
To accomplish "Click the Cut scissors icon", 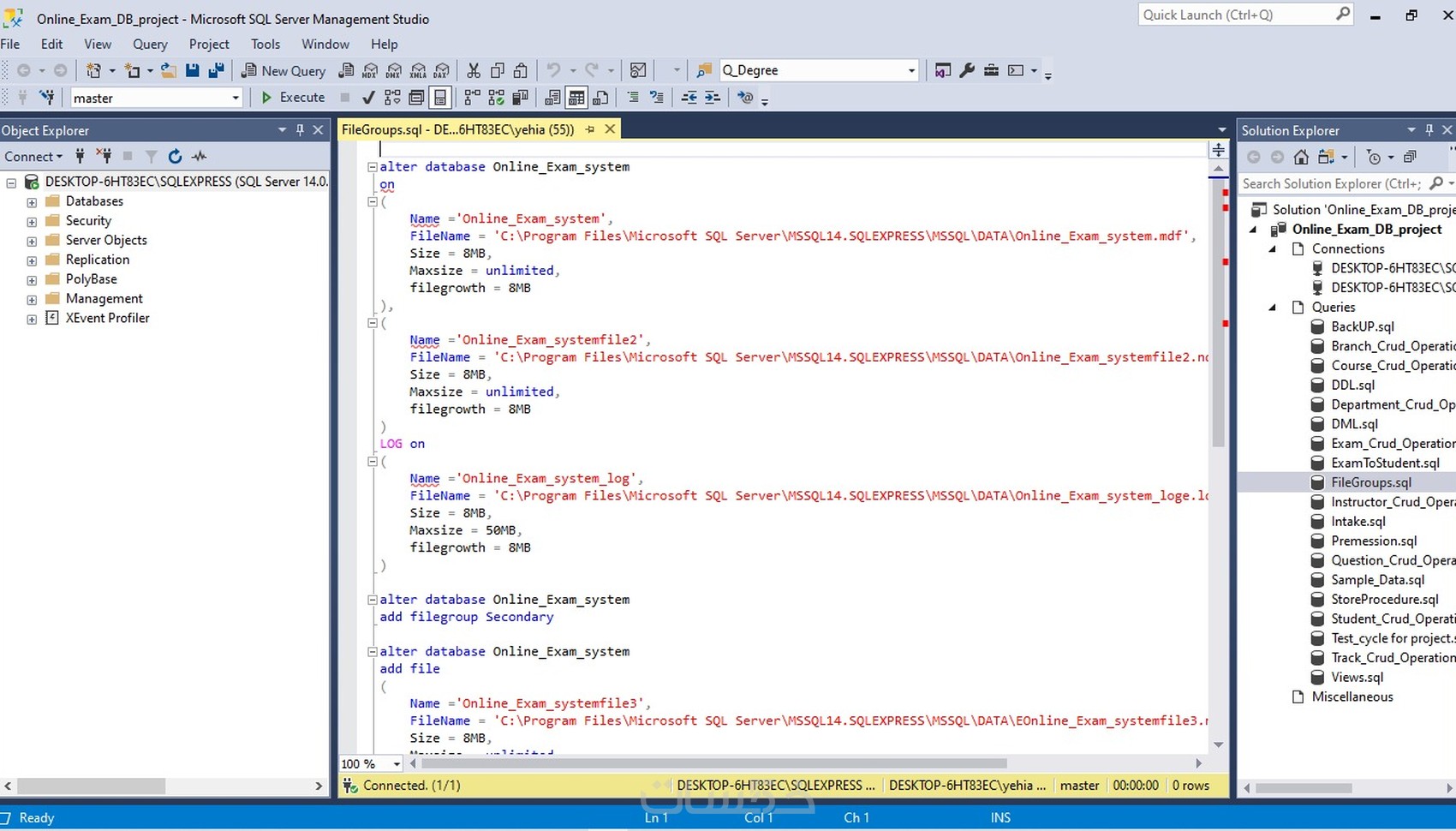I will pyautogui.click(x=474, y=70).
